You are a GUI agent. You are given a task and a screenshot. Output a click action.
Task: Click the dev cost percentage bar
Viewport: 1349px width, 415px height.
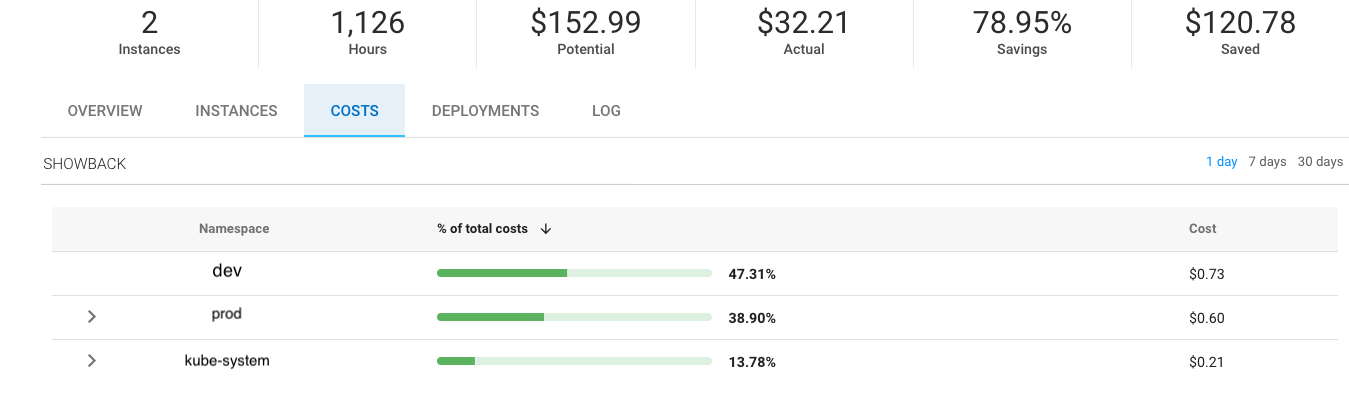point(574,273)
